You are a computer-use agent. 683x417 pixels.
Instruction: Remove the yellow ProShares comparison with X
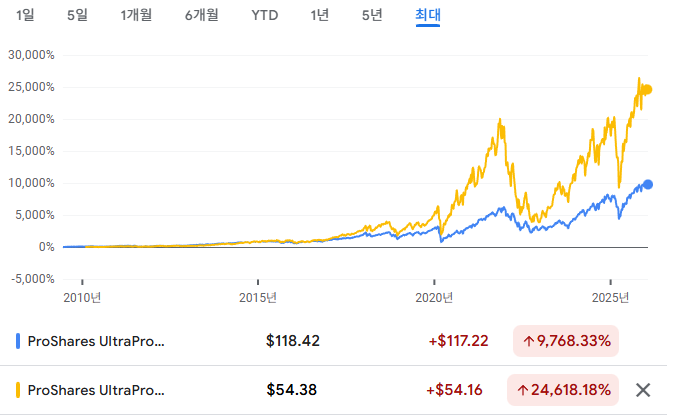point(643,390)
